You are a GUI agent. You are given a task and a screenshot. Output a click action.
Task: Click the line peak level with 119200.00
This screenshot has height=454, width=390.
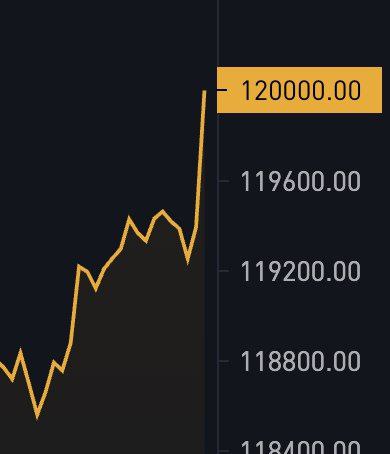[79, 266]
